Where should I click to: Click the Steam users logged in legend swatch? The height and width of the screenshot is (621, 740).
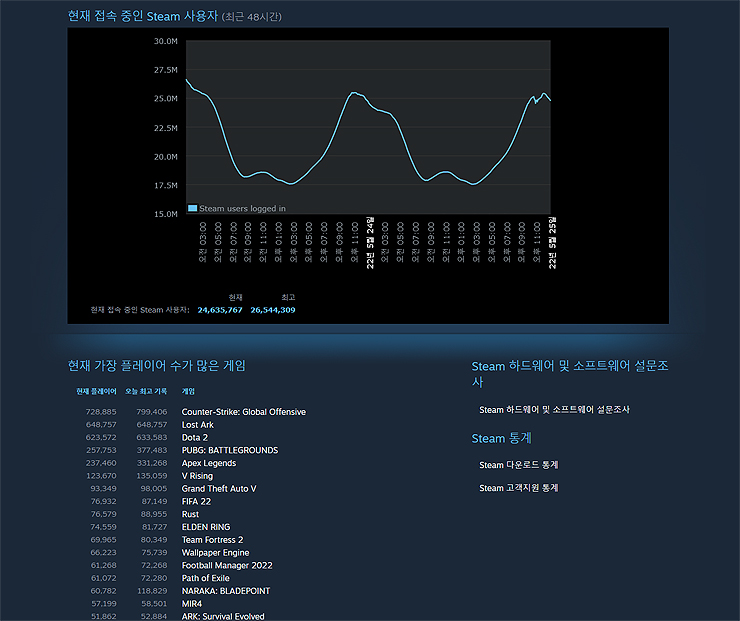[193, 208]
